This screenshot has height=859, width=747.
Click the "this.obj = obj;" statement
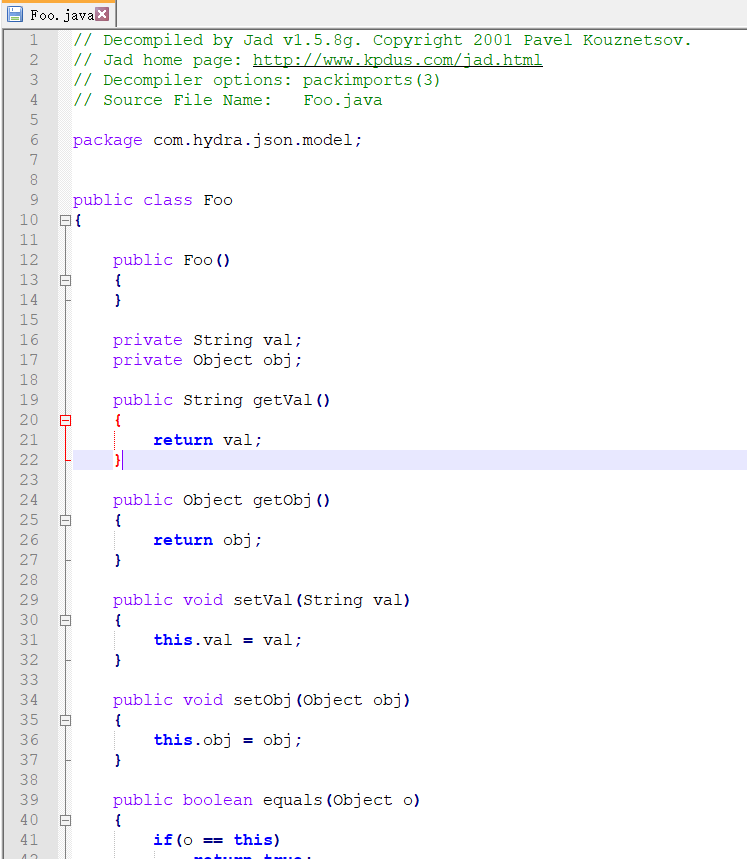(227, 740)
